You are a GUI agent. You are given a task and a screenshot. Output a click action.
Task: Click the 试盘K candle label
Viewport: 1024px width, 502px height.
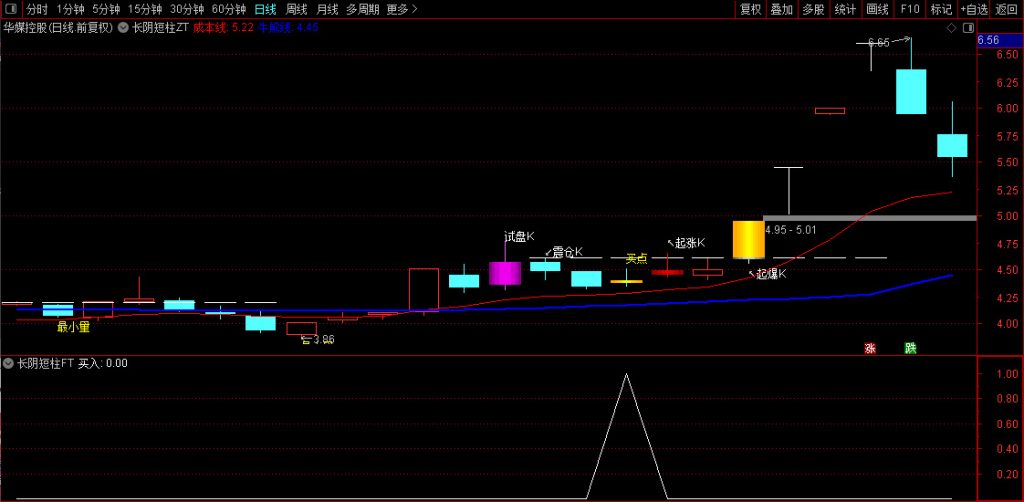(519, 237)
